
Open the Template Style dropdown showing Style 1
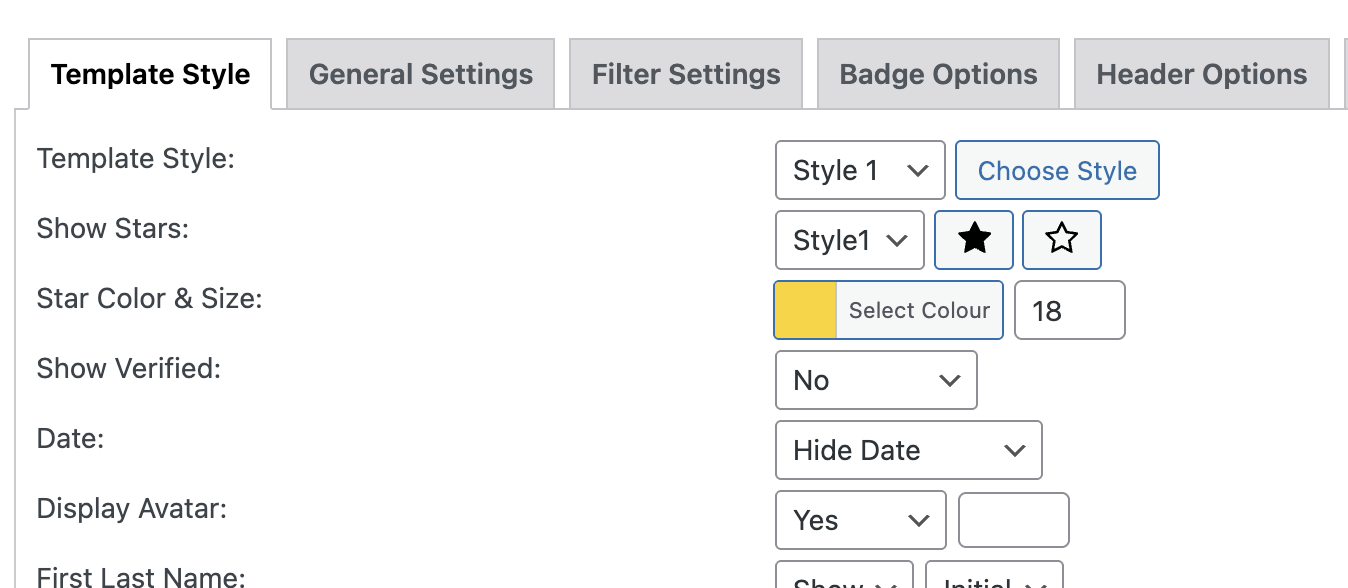tap(860, 170)
